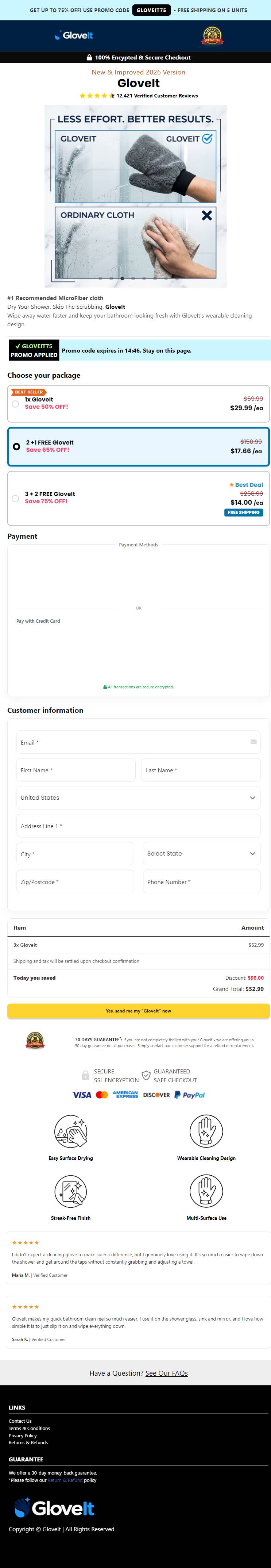This screenshot has height=1568, width=271.
Task: Focus the Email input field
Action: (139, 742)
